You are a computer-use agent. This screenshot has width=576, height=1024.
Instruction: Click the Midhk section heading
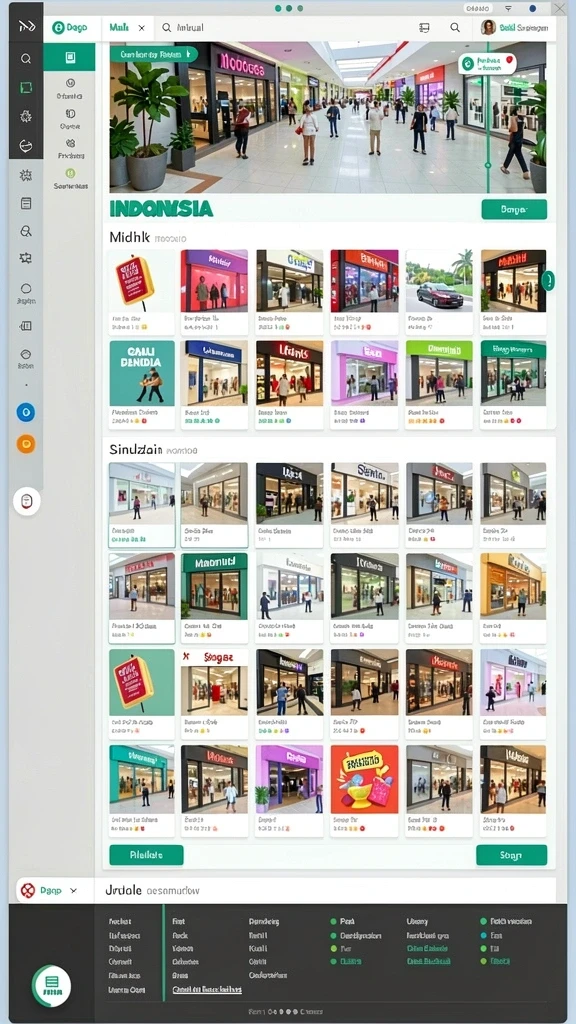130,238
